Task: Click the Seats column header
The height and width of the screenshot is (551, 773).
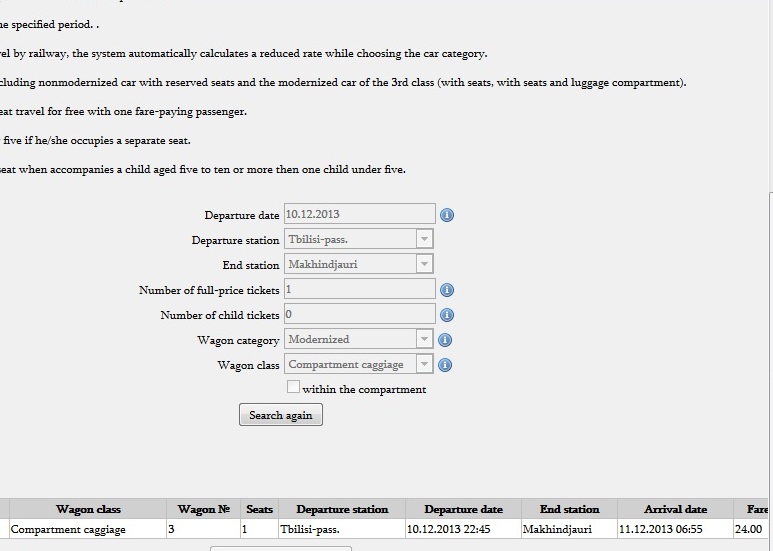Action: (x=259, y=509)
